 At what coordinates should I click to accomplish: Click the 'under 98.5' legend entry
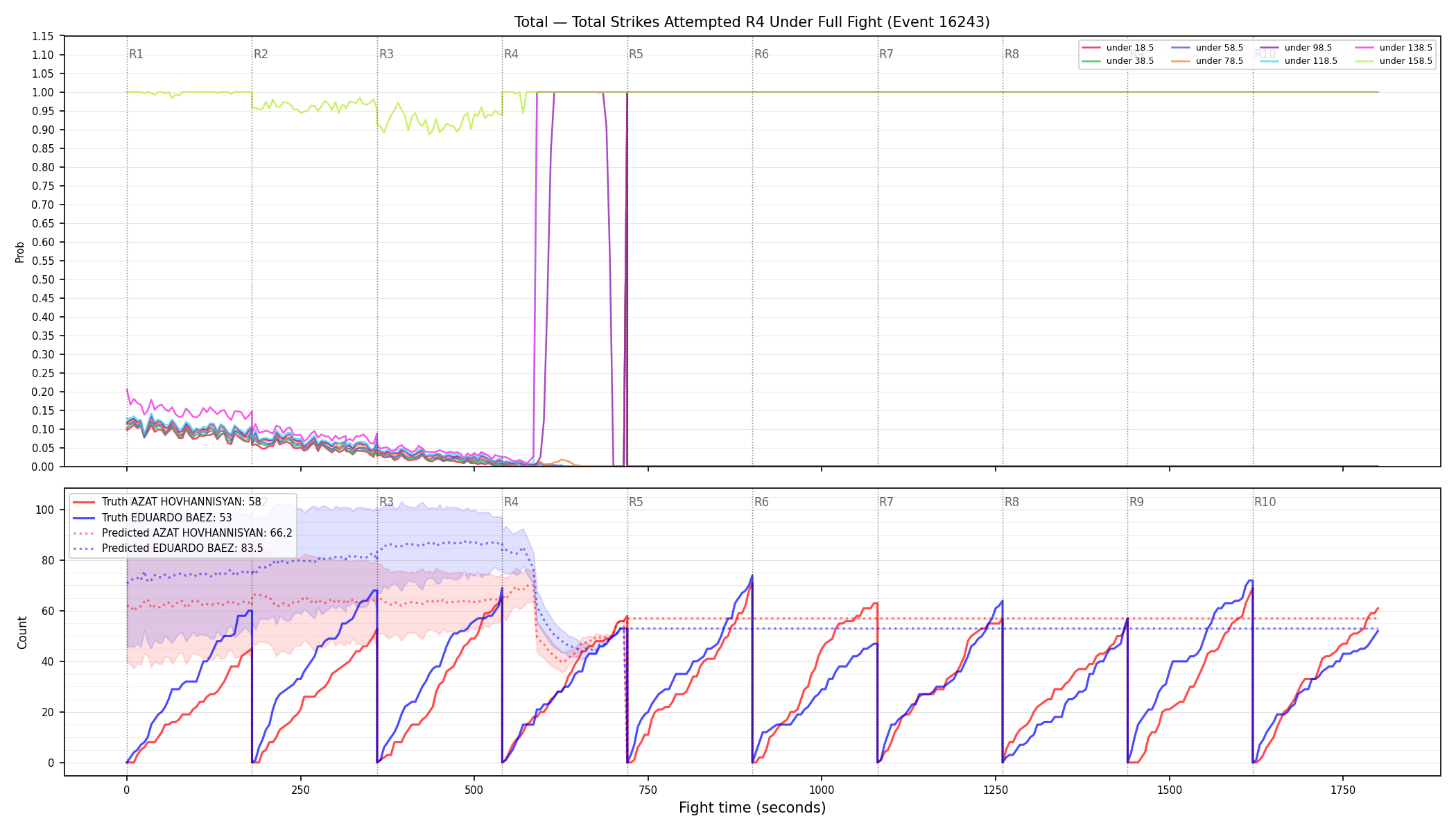pyautogui.click(x=1297, y=48)
